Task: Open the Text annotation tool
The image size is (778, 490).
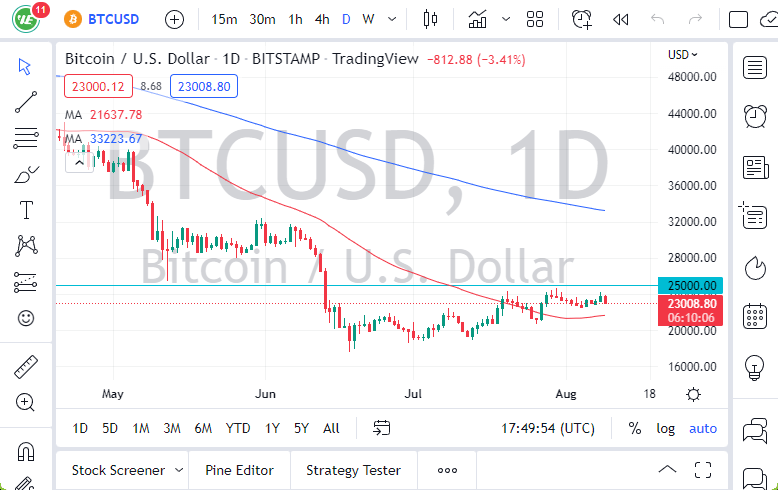Action: tap(26, 210)
